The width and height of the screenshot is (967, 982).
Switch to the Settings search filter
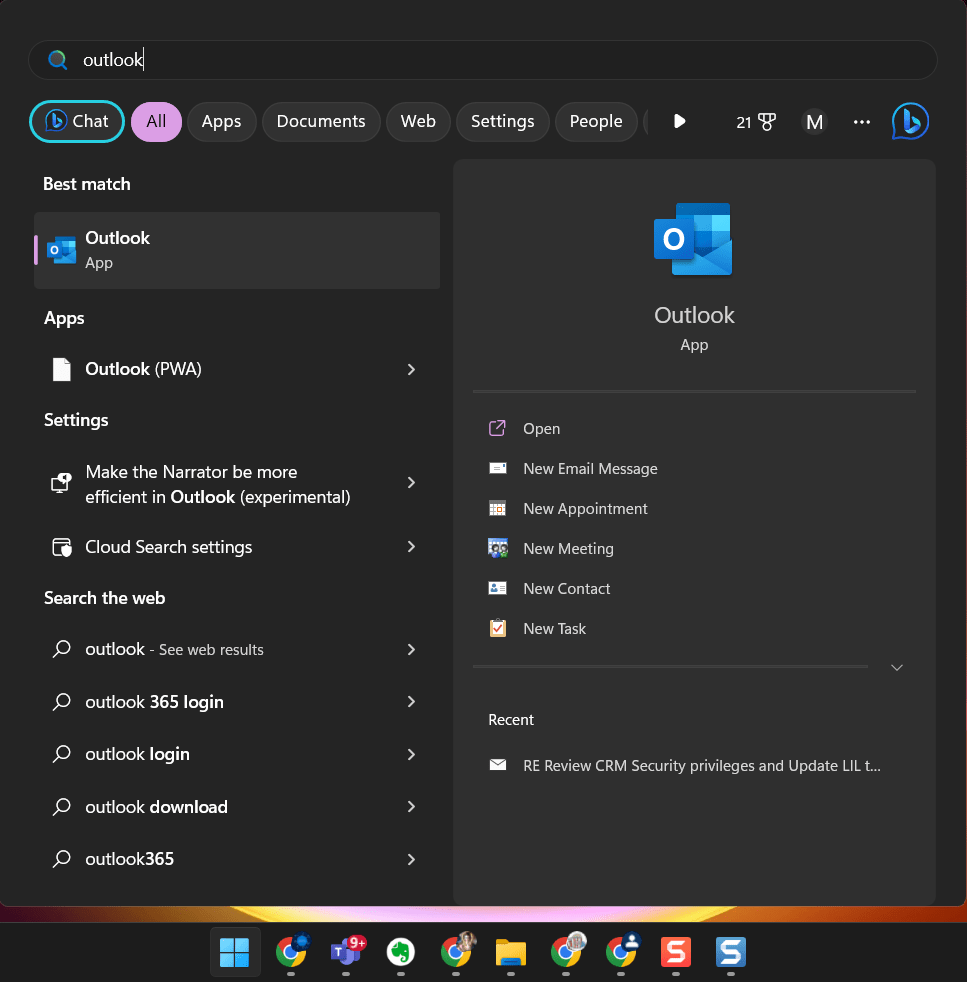502,121
